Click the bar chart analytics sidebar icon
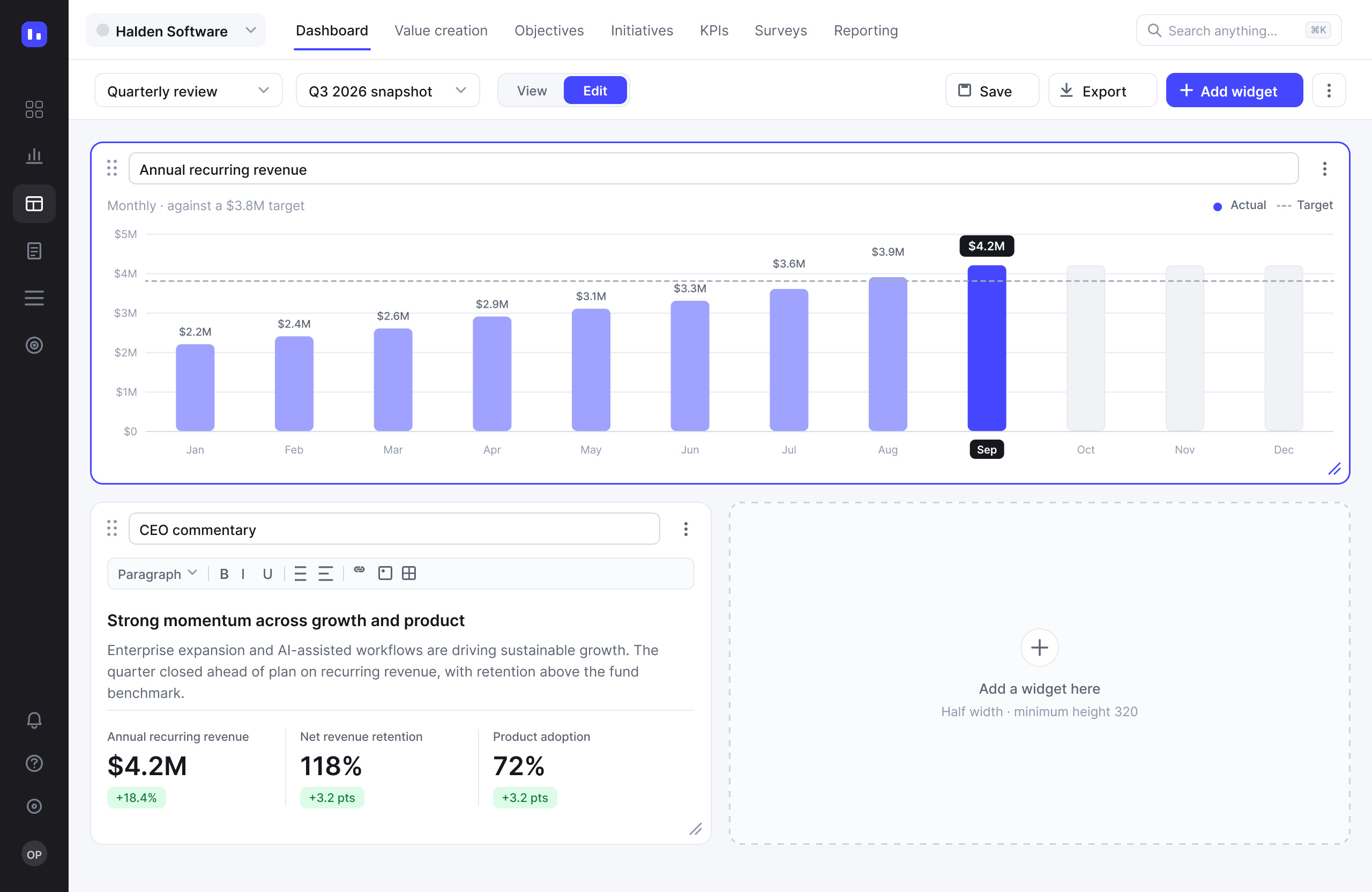The width and height of the screenshot is (1372, 892). (x=34, y=156)
